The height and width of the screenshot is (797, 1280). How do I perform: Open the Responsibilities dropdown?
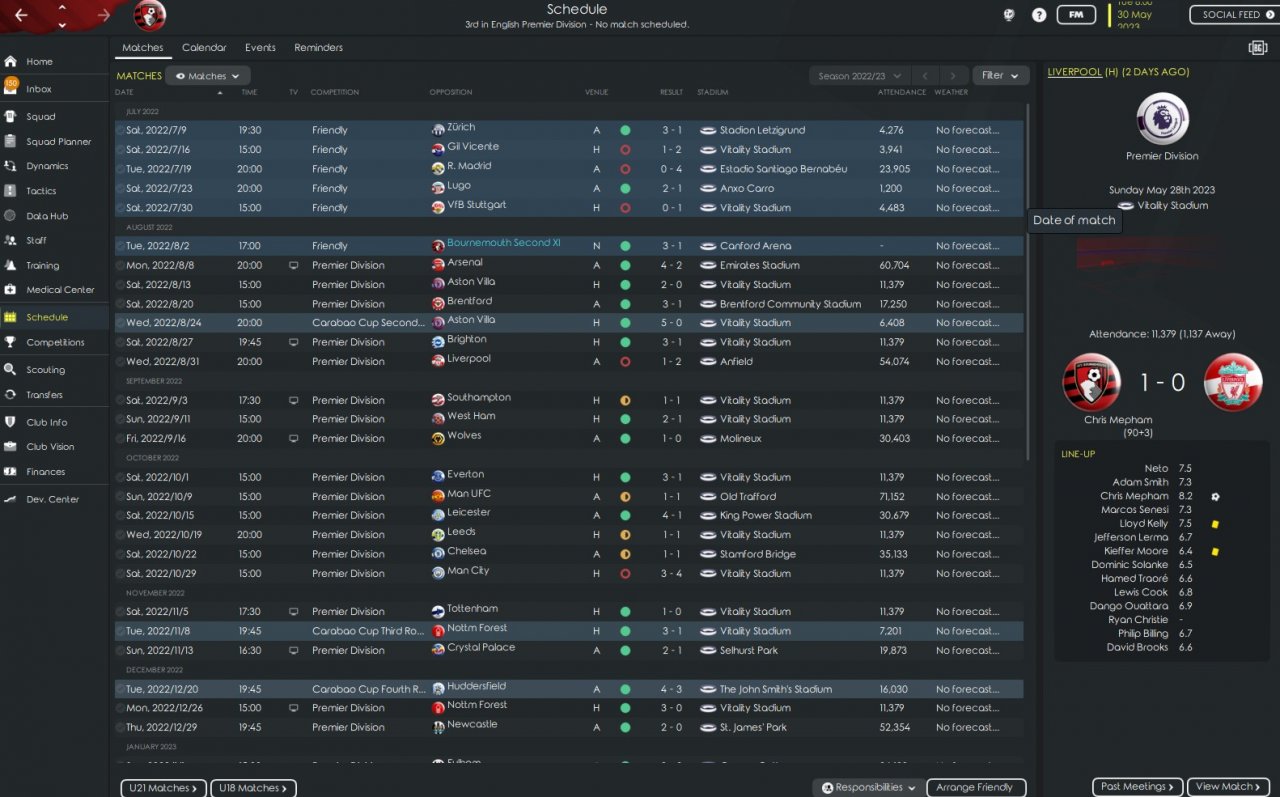pyautogui.click(x=867, y=788)
